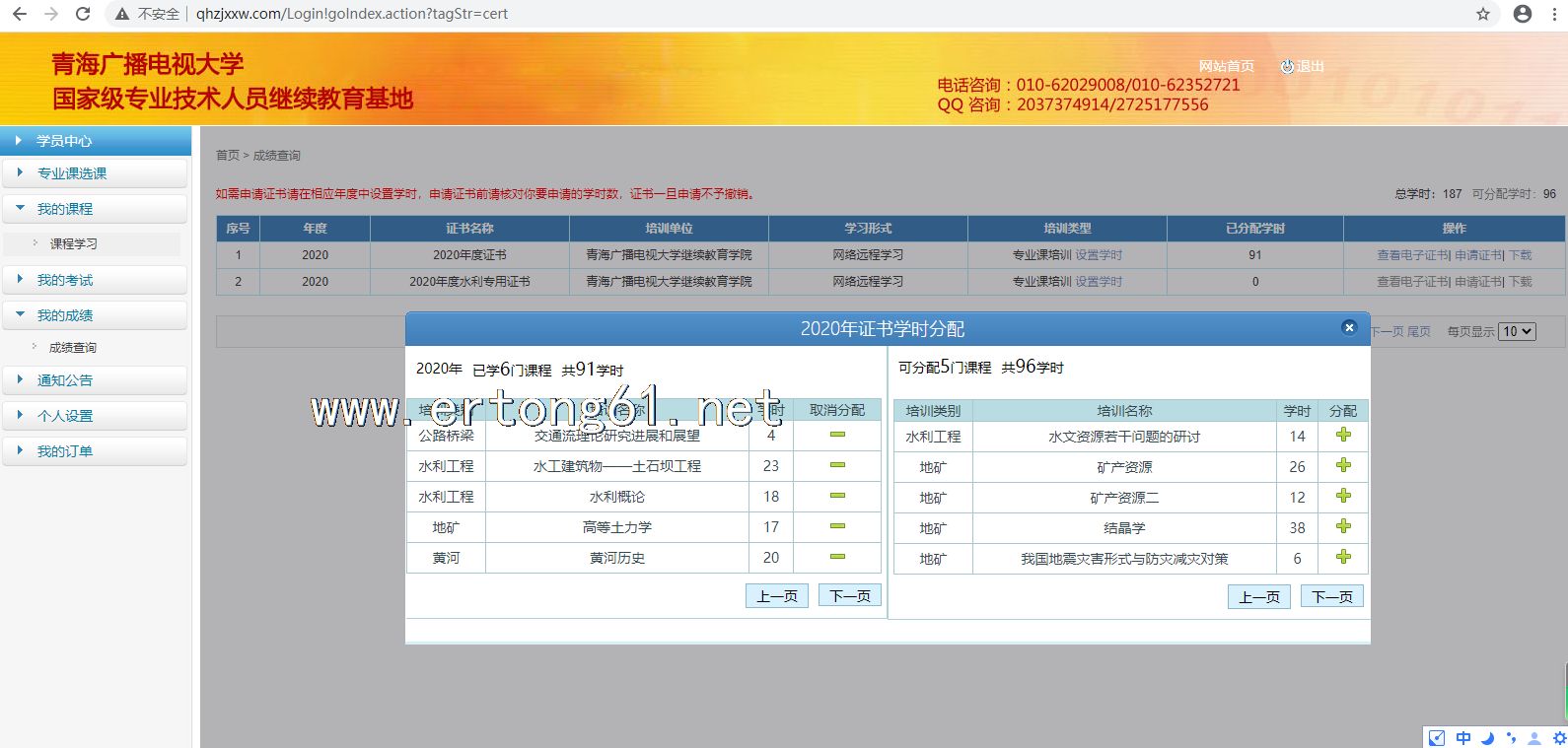
Task: Add 结晶学 course using its plus icon
Action: click(x=1343, y=527)
